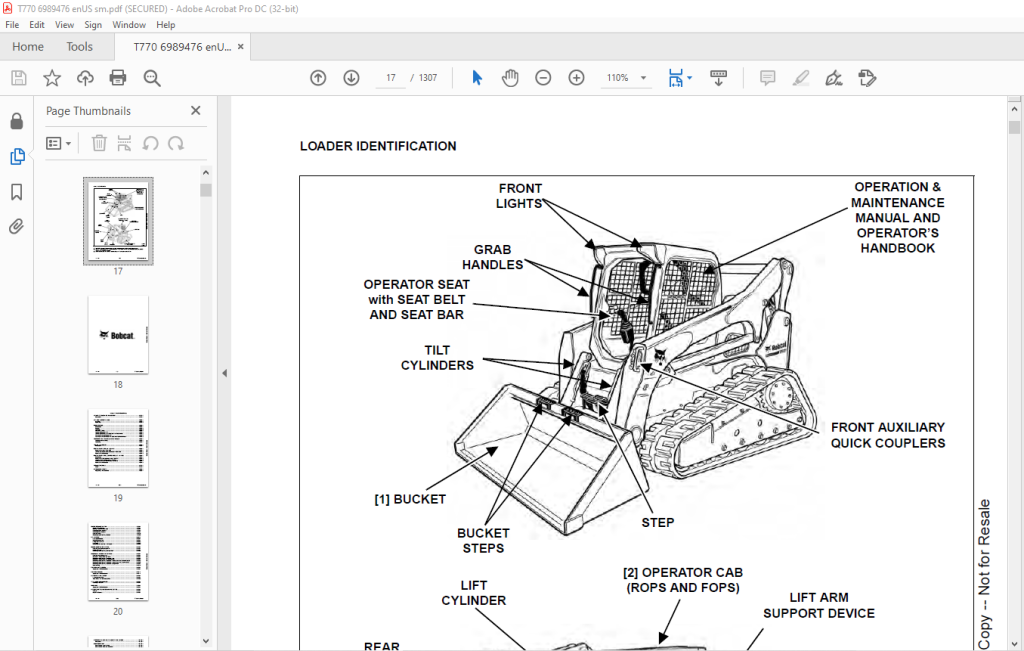
Task: Switch to the Tools tab
Action: (x=80, y=47)
